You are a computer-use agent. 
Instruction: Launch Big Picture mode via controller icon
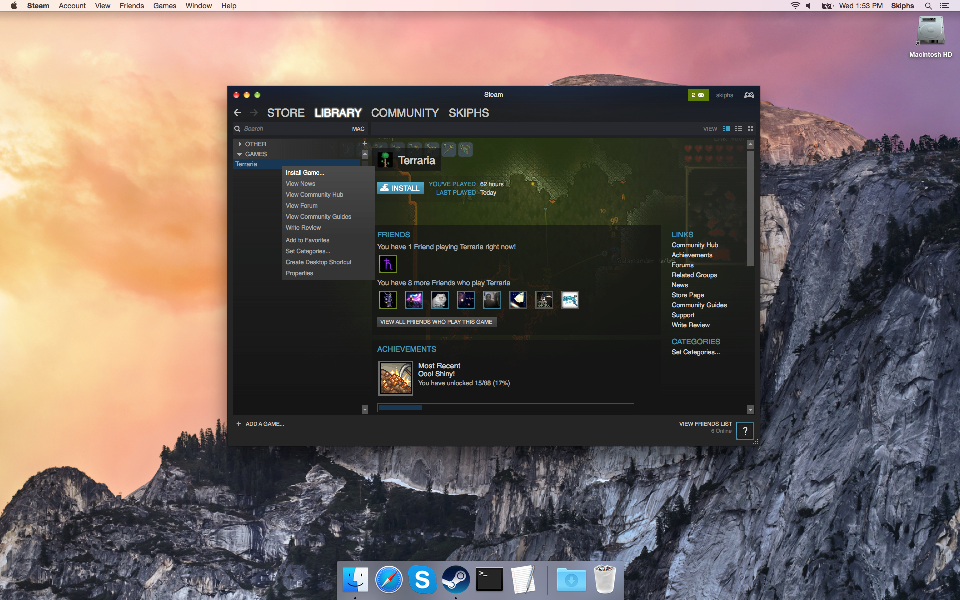point(749,95)
